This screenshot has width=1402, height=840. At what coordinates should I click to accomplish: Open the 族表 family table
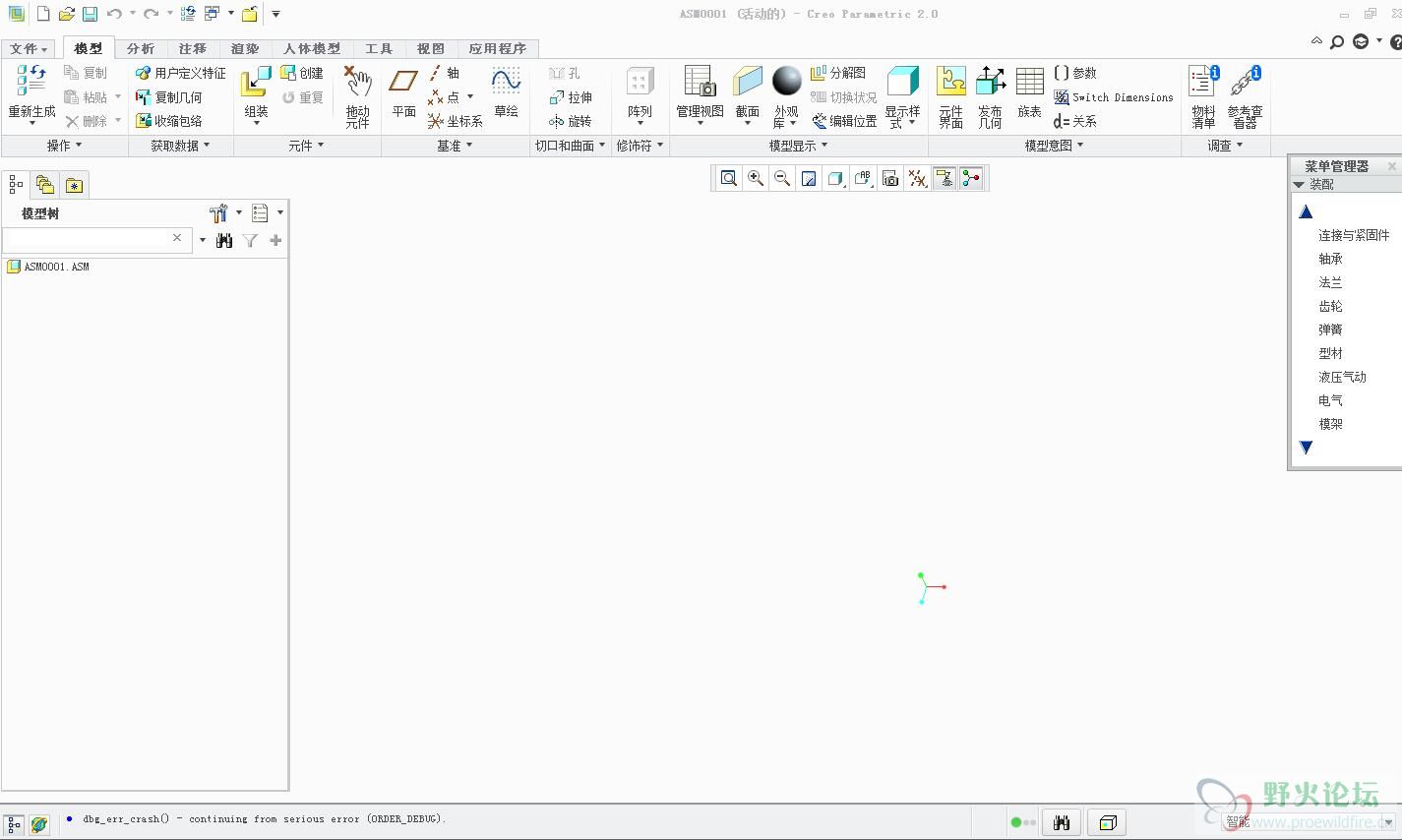[1030, 91]
